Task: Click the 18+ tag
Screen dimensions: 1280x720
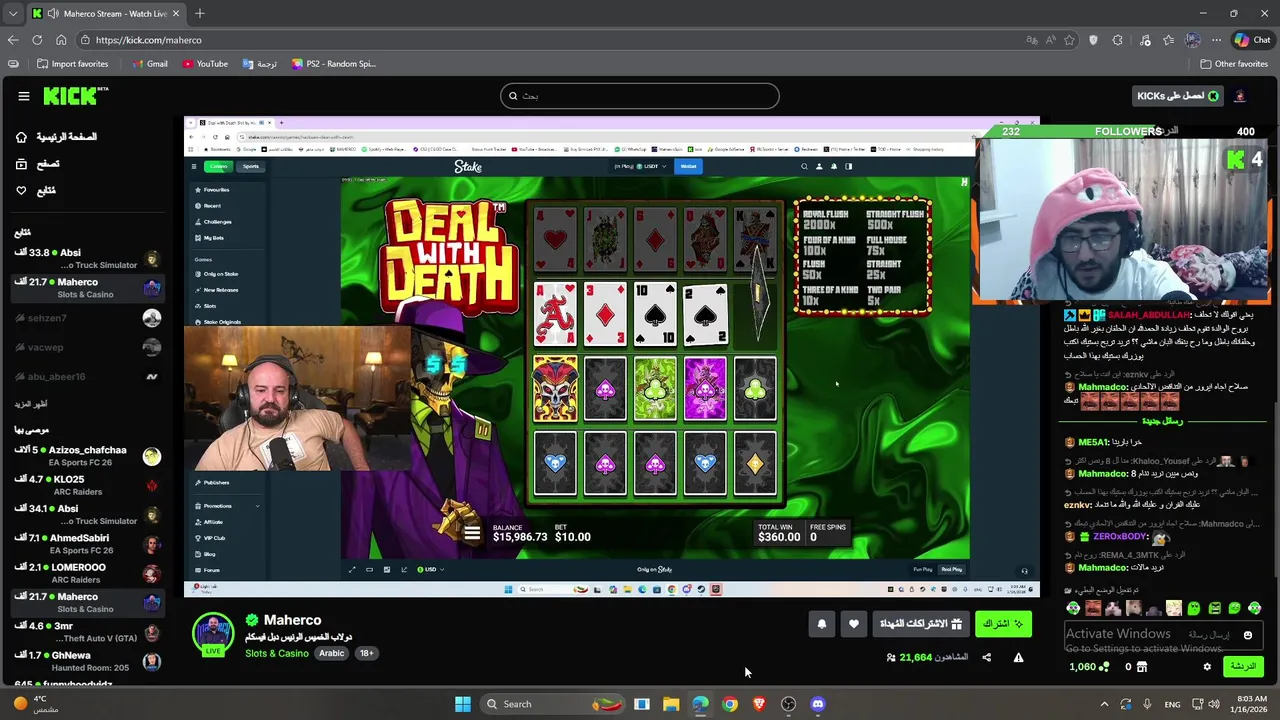Action: click(366, 653)
